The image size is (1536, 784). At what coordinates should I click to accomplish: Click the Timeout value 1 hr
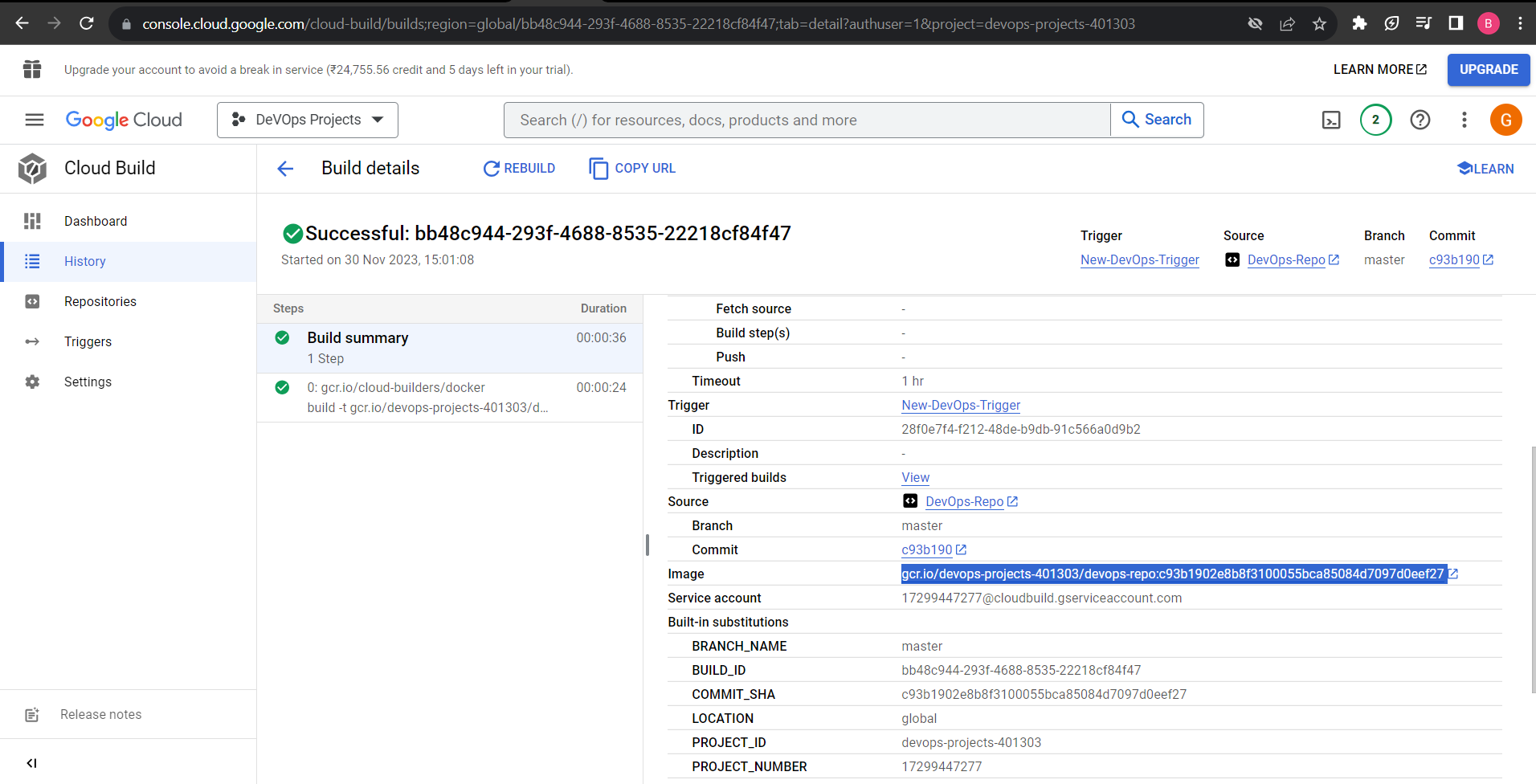913,382
